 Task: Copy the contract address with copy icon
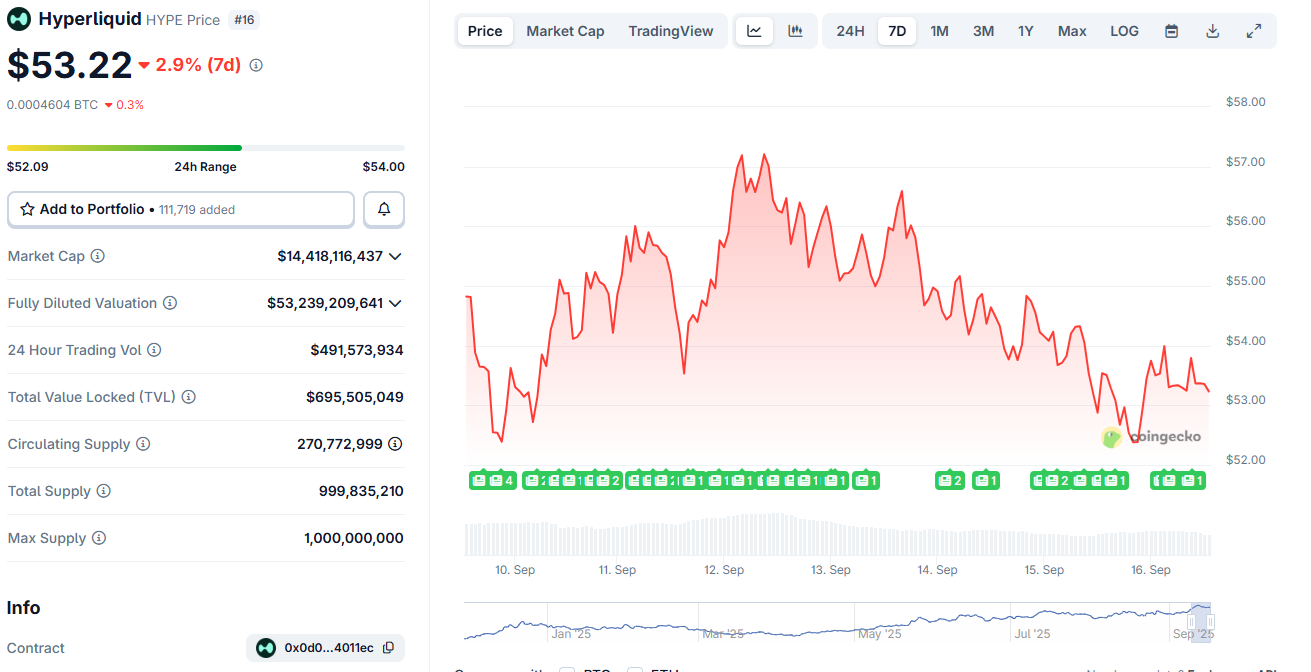point(388,648)
